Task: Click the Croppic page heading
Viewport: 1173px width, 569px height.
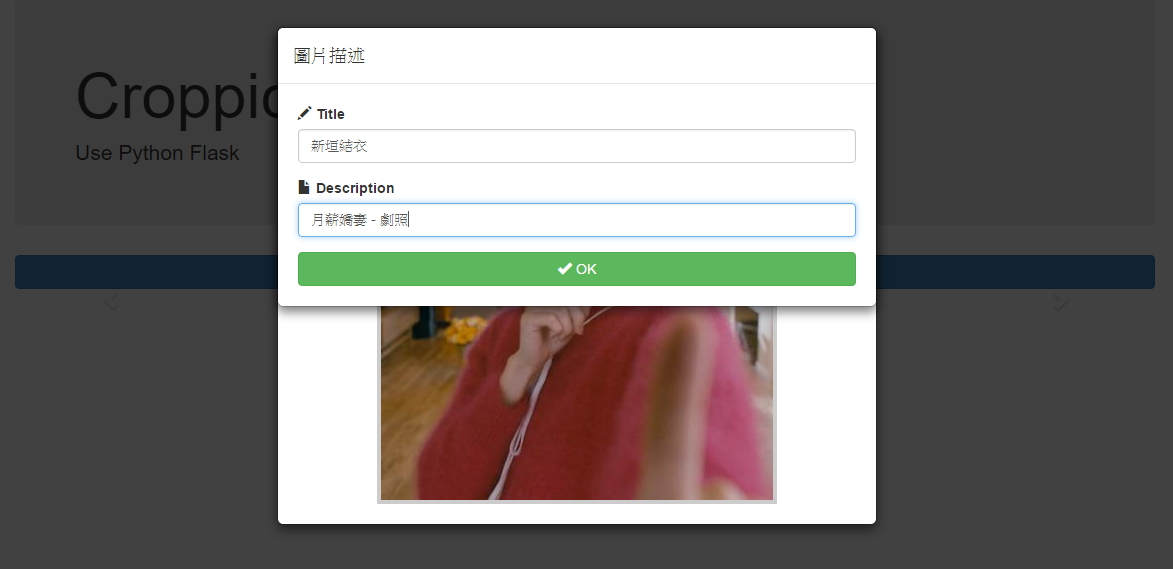Action: [x=177, y=96]
